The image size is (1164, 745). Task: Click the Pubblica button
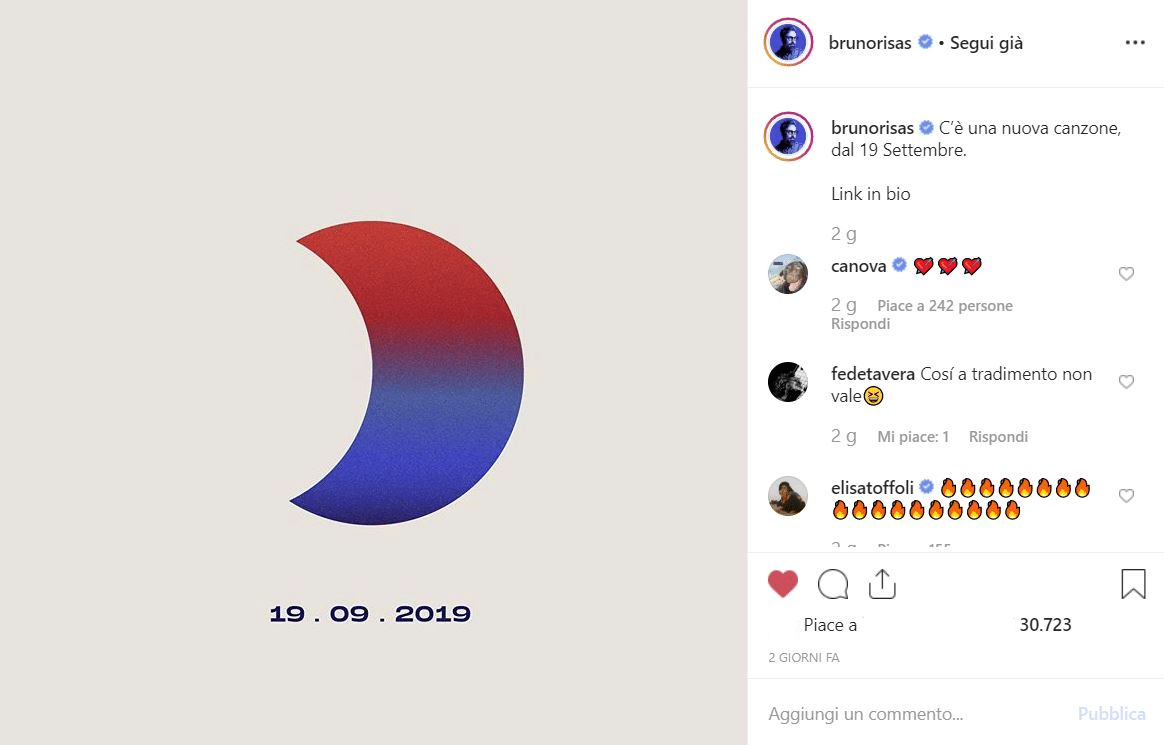1111,714
